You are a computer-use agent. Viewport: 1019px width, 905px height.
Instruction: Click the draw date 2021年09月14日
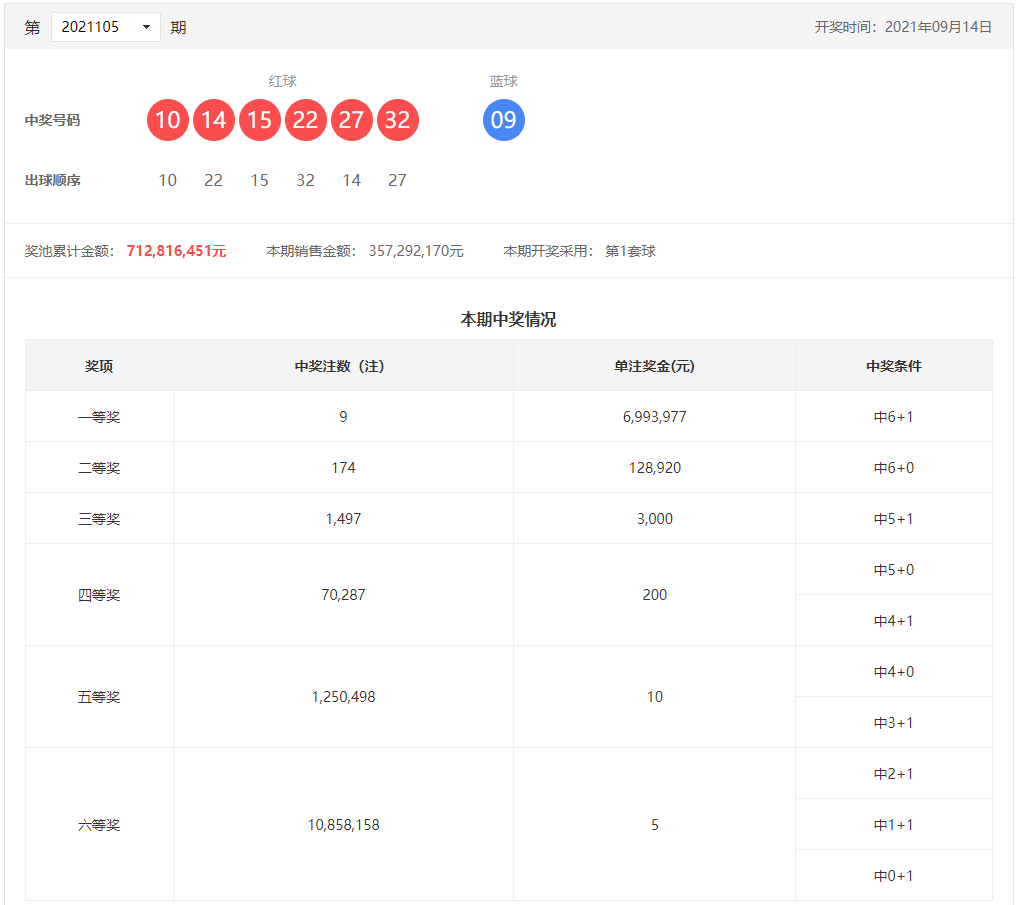938,27
